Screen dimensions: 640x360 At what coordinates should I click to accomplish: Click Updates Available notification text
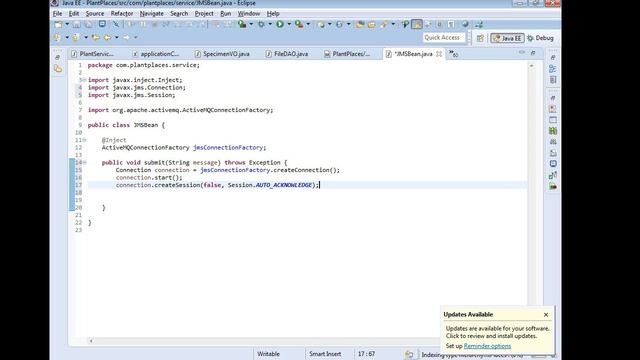pyautogui.click(x=497, y=332)
